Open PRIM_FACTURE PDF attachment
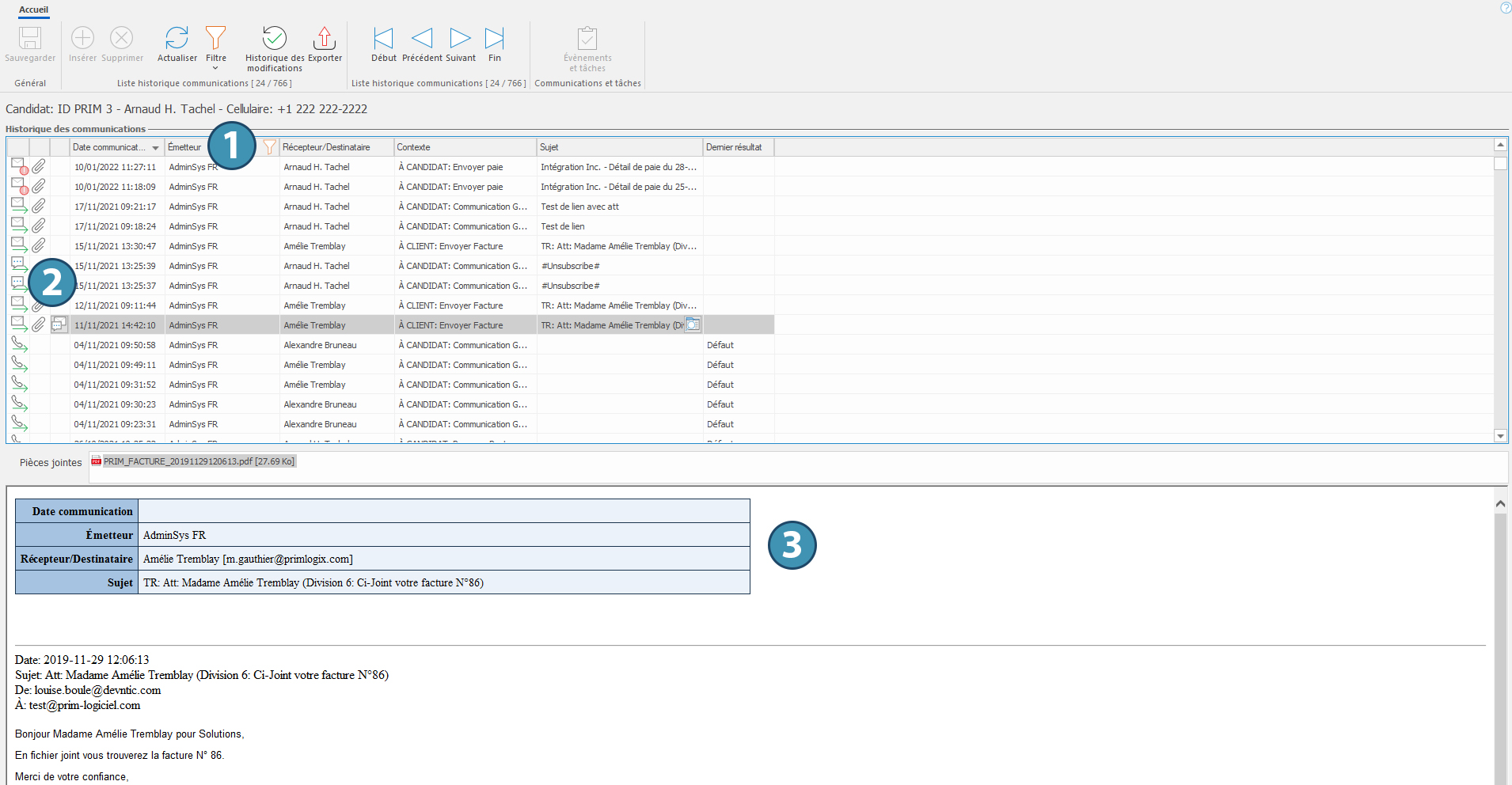The width and height of the screenshot is (1512, 785). pyautogui.click(x=193, y=461)
